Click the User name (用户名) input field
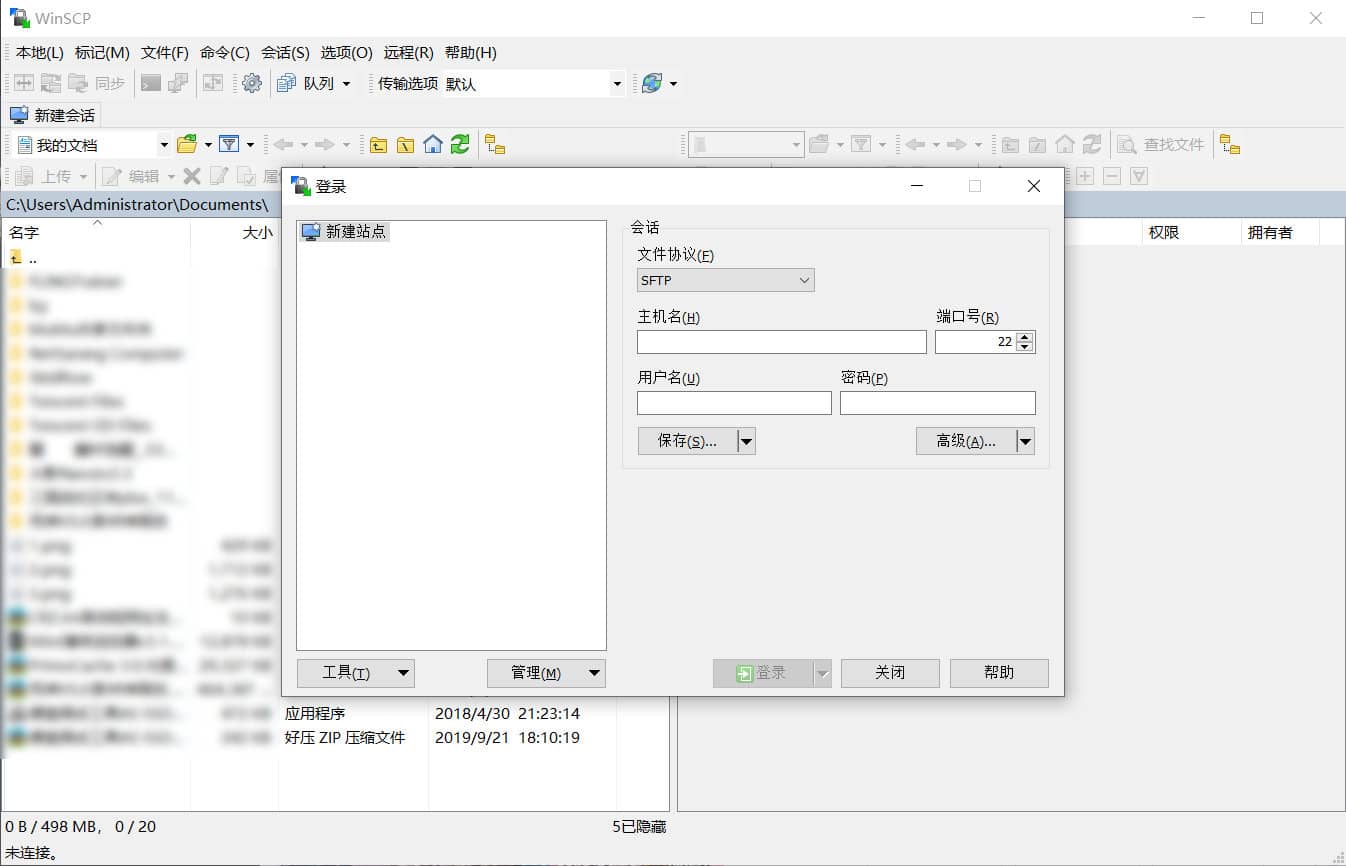1346x866 pixels. coord(734,403)
